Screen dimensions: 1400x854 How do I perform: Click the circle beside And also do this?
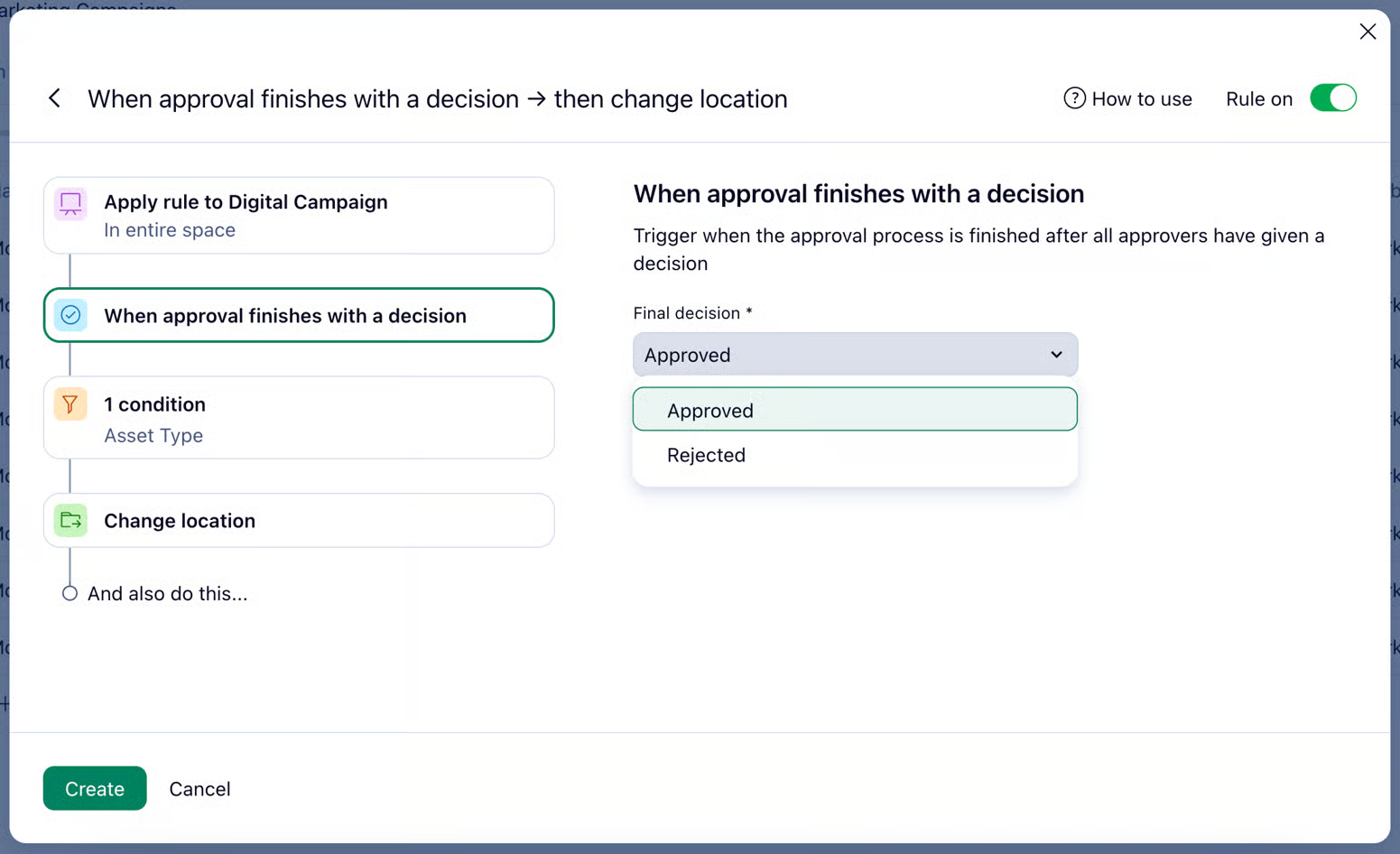(x=70, y=593)
